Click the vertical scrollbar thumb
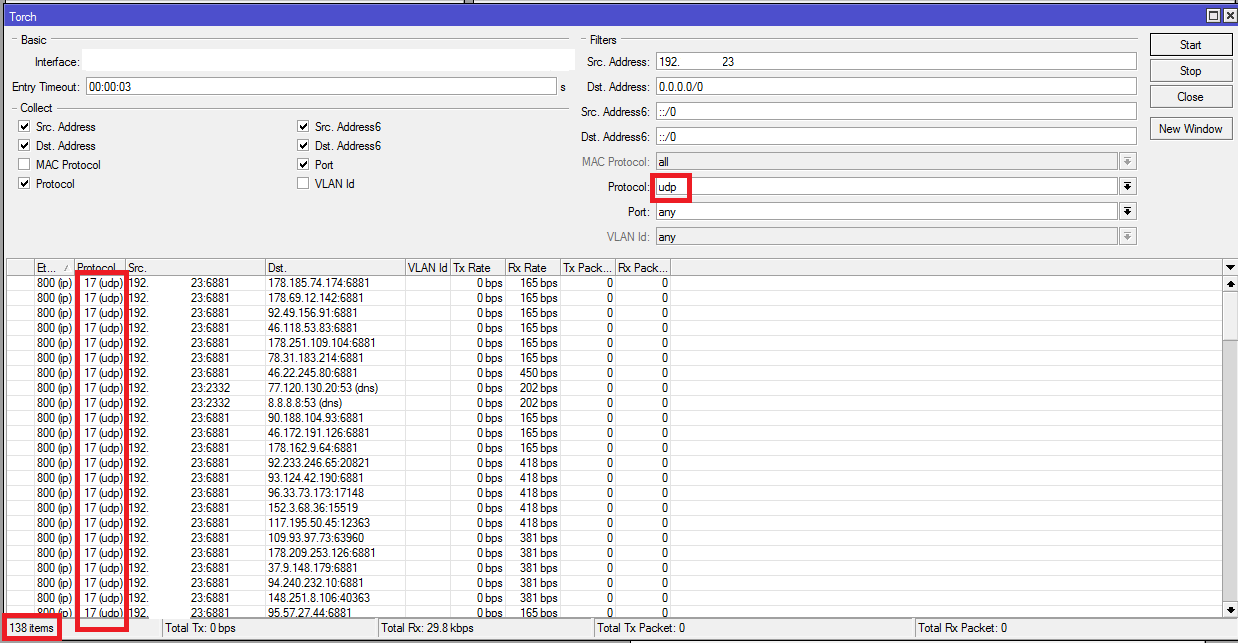The width and height of the screenshot is (1238, 643). [x=1230, y=315]
